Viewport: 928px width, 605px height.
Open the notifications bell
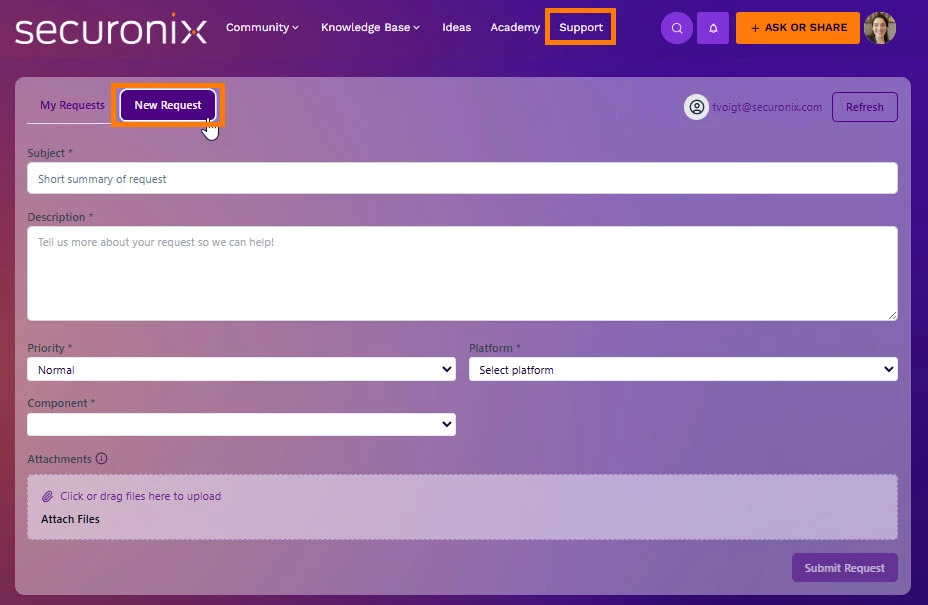coord(713,28)
